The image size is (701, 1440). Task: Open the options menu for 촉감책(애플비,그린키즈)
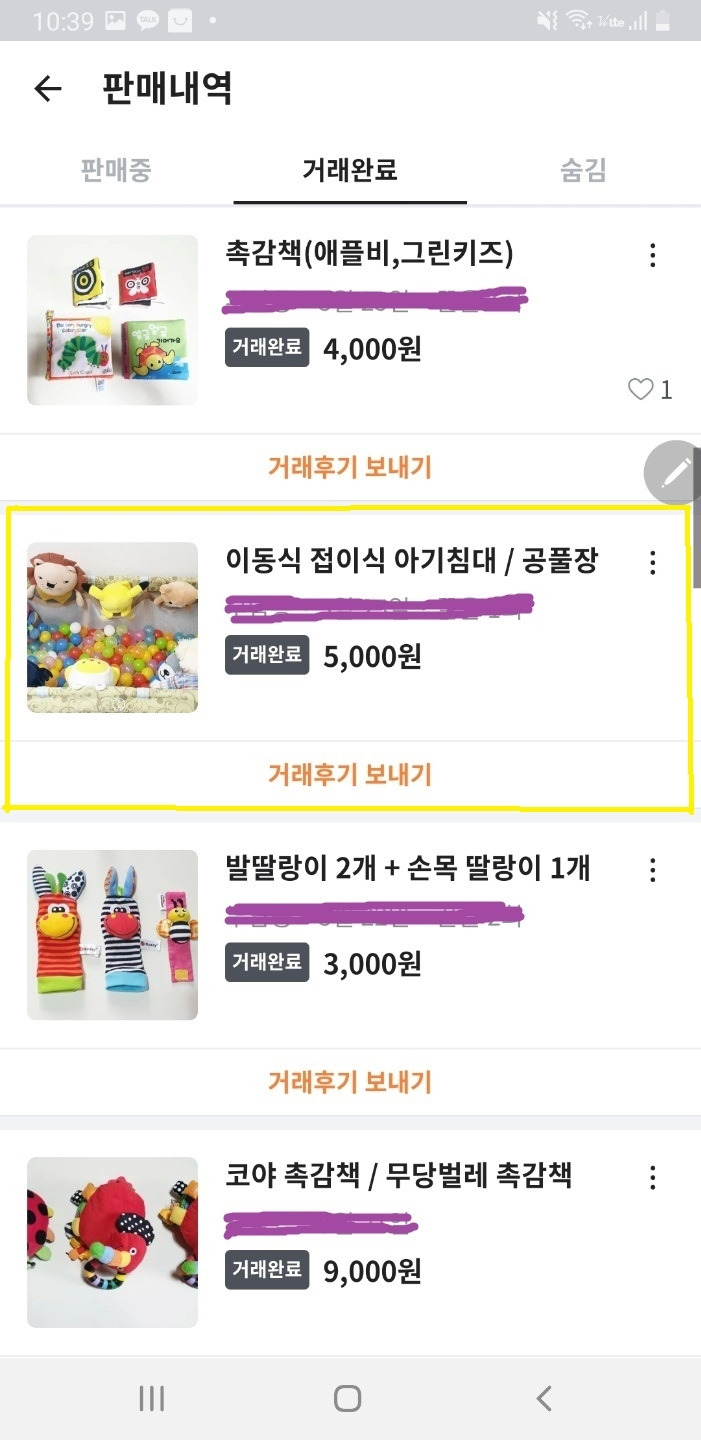point(652,256)
